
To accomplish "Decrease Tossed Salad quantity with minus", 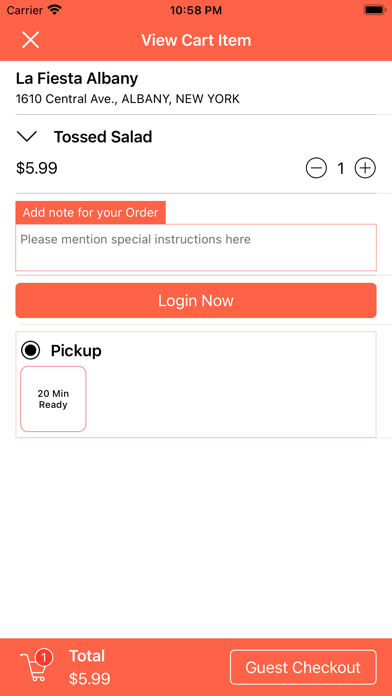I will coord(316,168).
